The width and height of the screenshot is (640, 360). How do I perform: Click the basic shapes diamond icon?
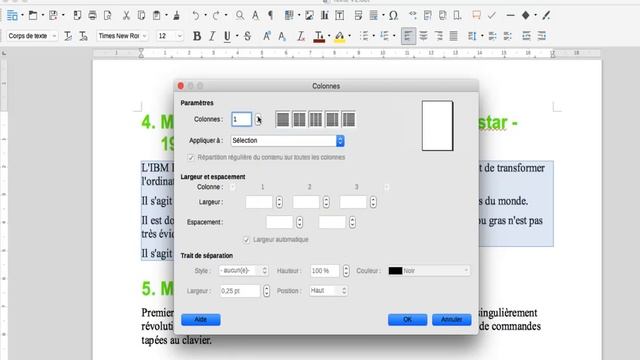526,16
